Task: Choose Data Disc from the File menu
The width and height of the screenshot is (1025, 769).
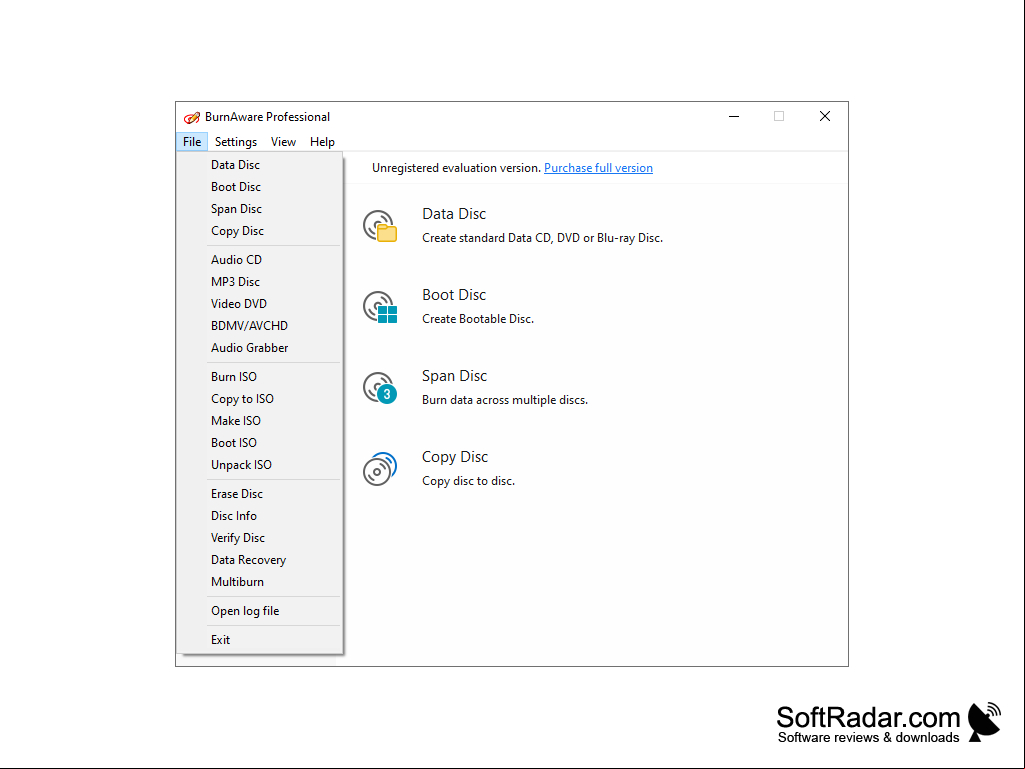Action: 260,165
